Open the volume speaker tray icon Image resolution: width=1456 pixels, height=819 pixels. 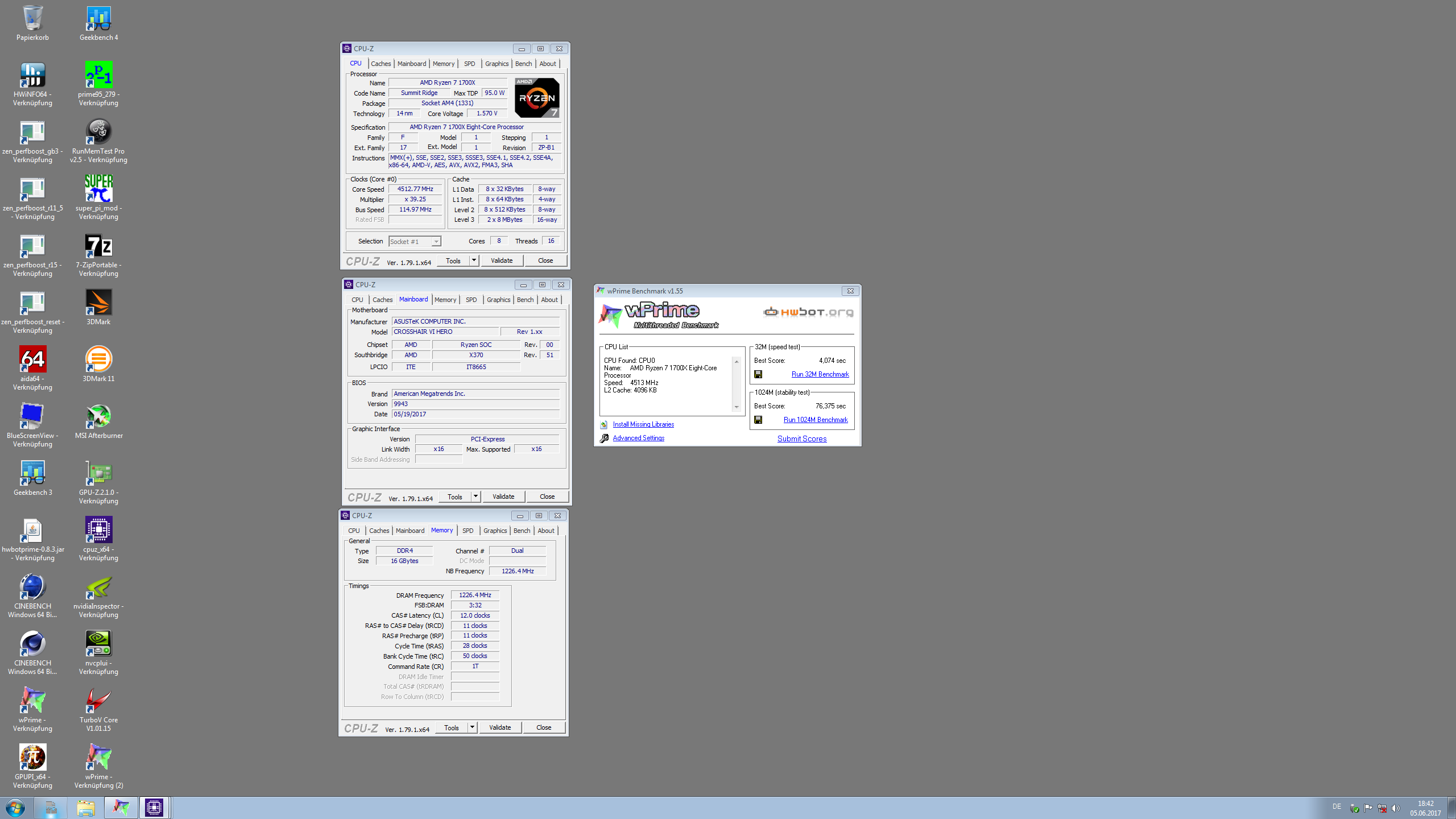coord(1395,808)
